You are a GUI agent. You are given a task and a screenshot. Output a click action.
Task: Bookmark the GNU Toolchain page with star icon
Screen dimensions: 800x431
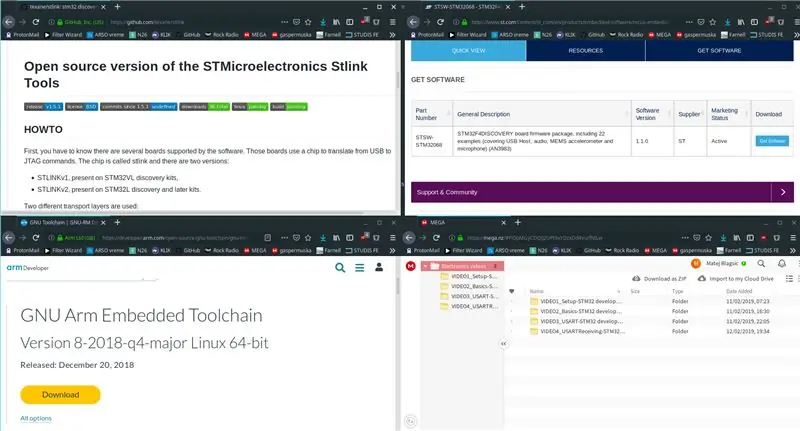coord(308,238)
